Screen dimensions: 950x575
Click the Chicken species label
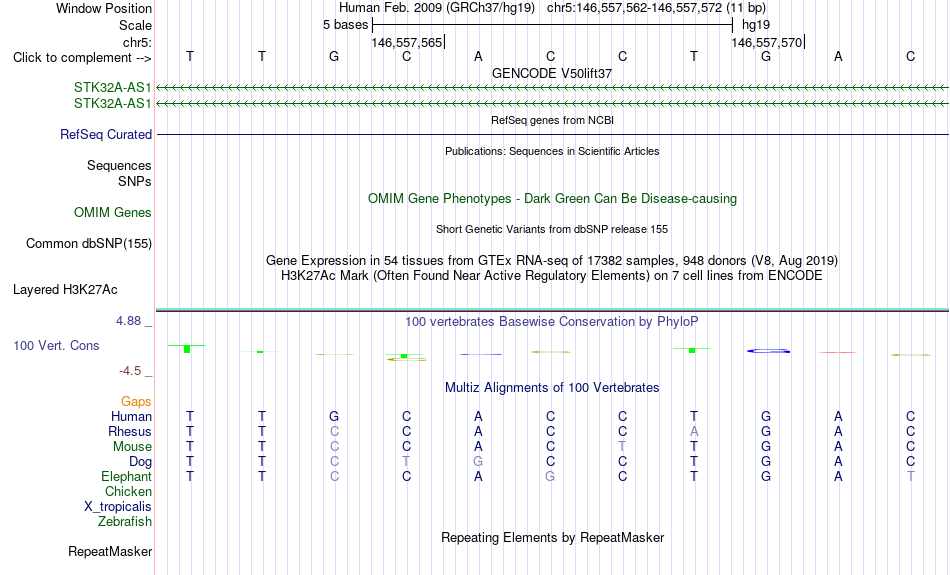(x=128, y=491)
